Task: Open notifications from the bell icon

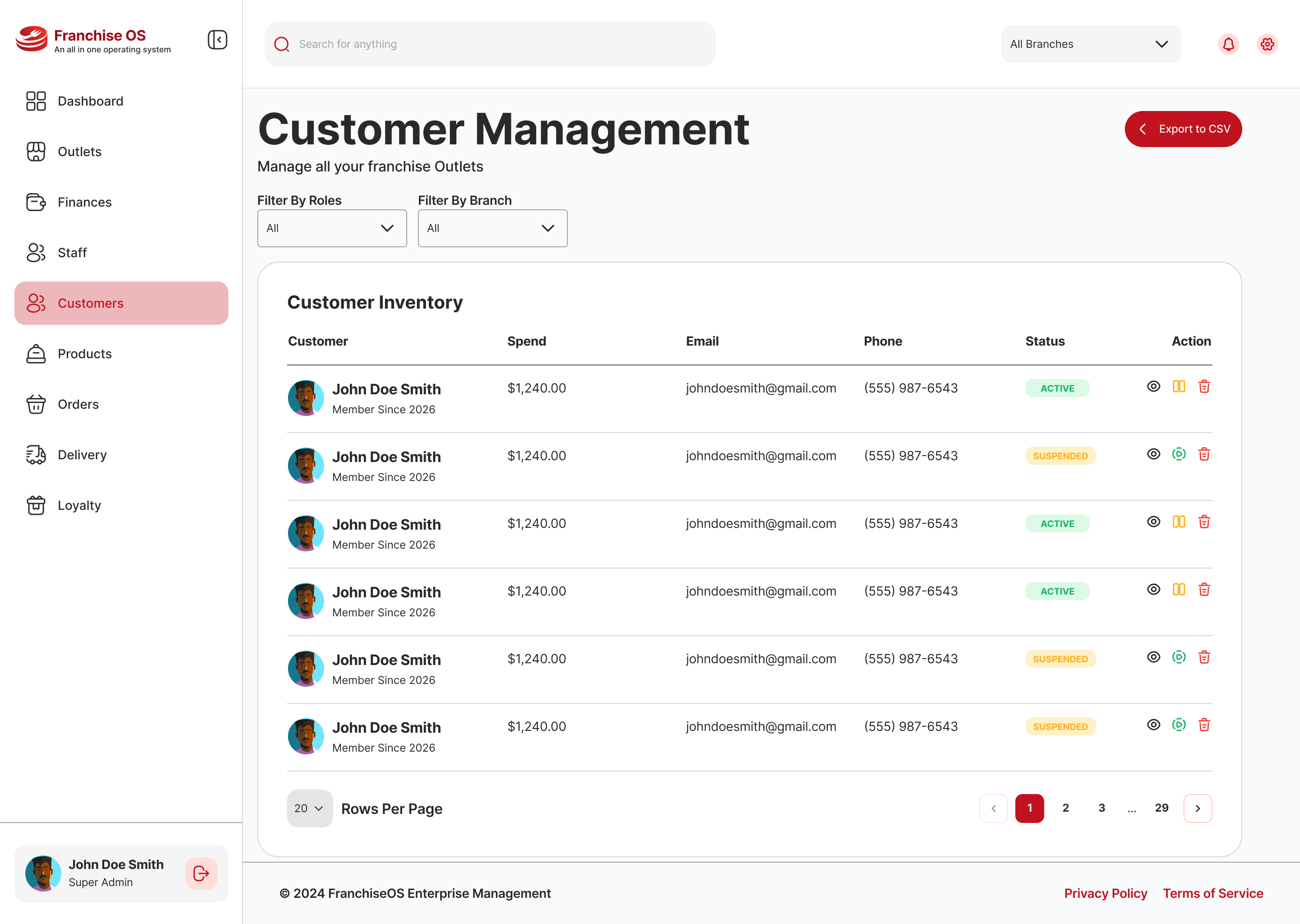Action: coord(1228,44)
